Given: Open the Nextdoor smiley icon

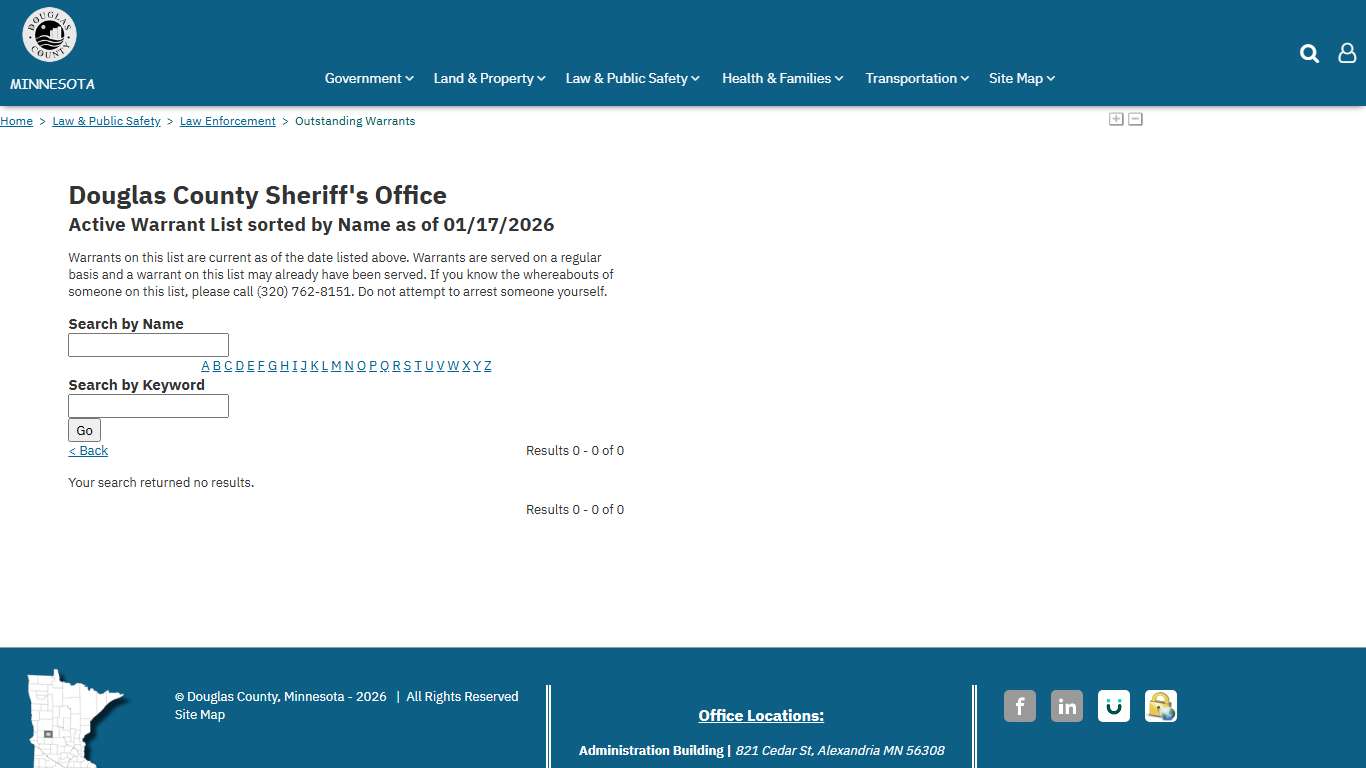Looking at the screenshot, I should tap(1113, 706).
